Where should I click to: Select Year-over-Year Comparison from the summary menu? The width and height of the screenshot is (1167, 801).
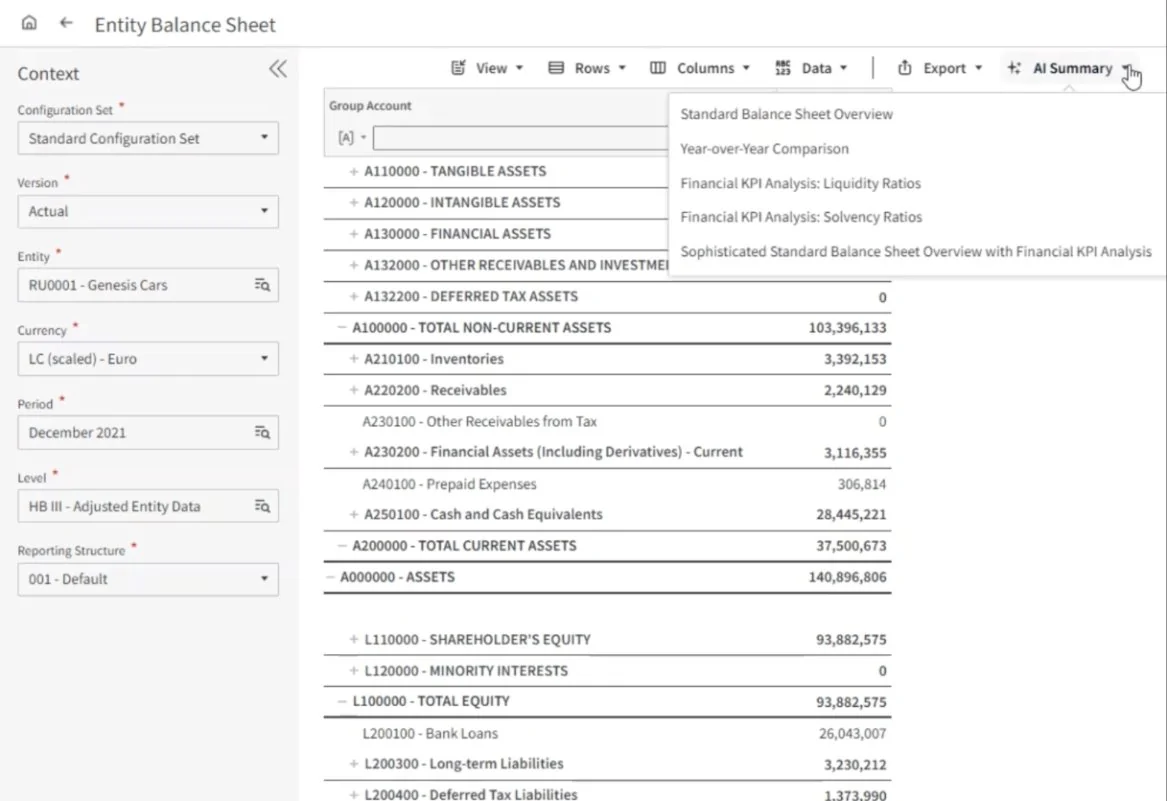coord(763,148)
